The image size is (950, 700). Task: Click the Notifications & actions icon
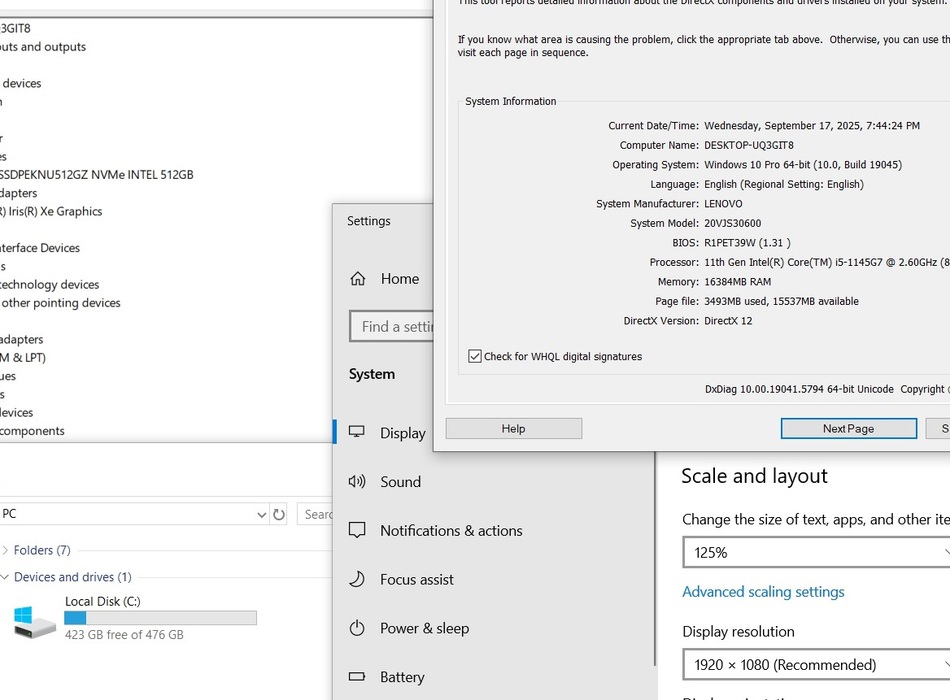coord(357,531)
